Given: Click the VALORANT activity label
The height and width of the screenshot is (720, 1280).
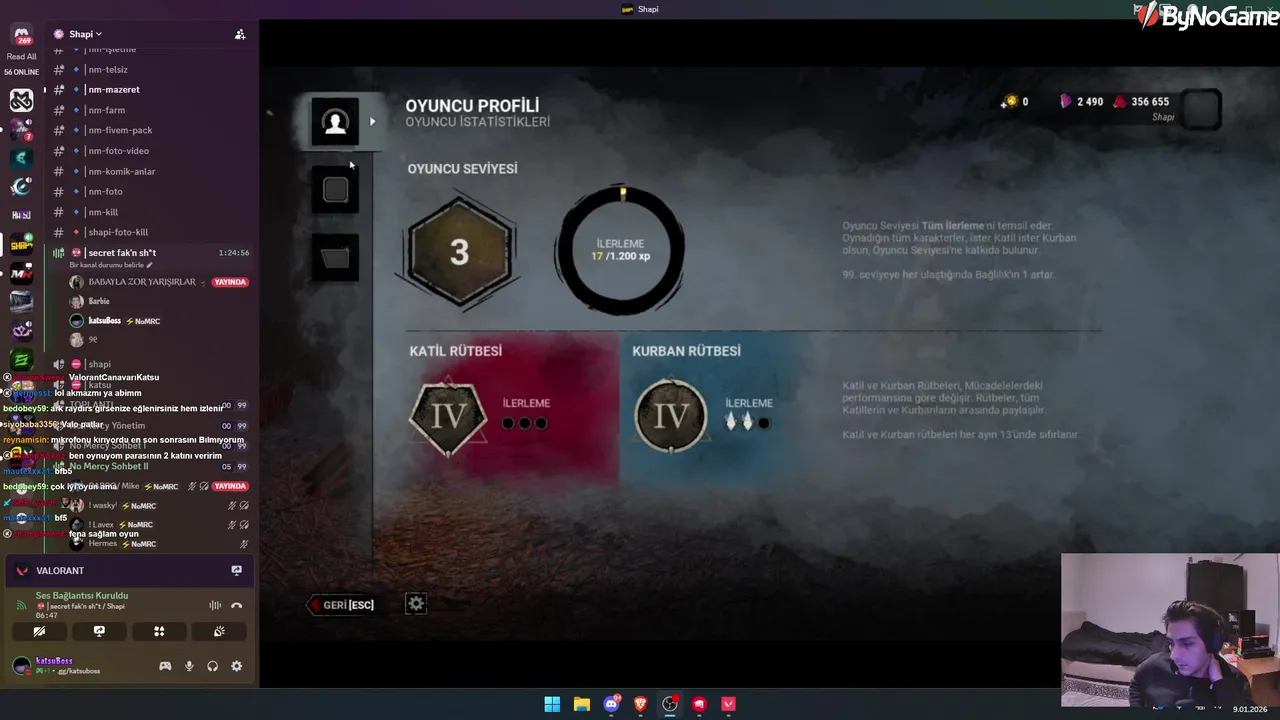Looking at the screenshot, I should coord(60,571).
